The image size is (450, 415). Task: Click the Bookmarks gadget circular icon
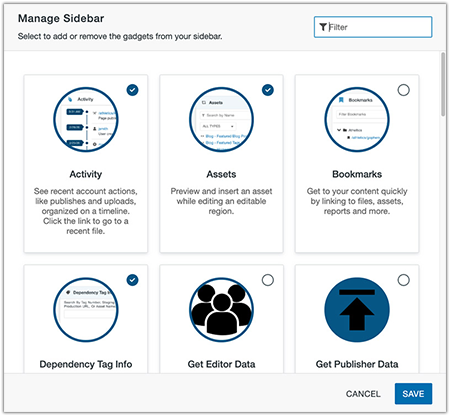tap(357, 119)
